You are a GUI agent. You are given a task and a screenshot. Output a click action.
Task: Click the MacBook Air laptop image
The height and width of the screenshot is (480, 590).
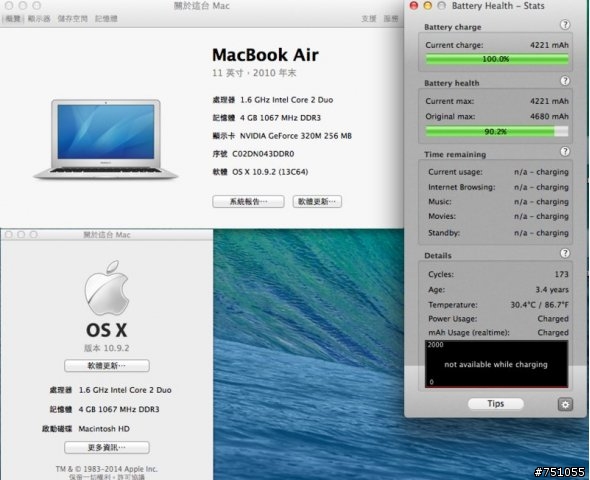[106, 139]
